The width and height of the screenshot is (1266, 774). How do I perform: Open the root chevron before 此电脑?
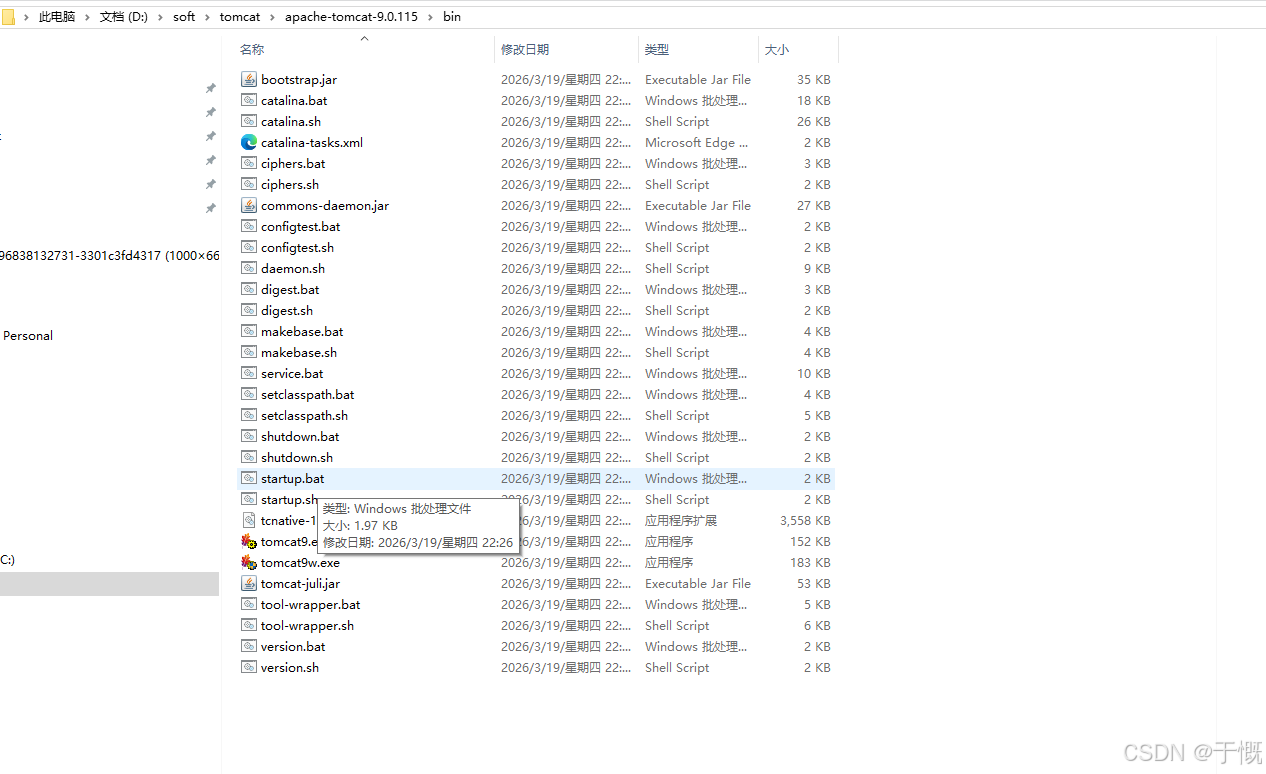point(26,17)
